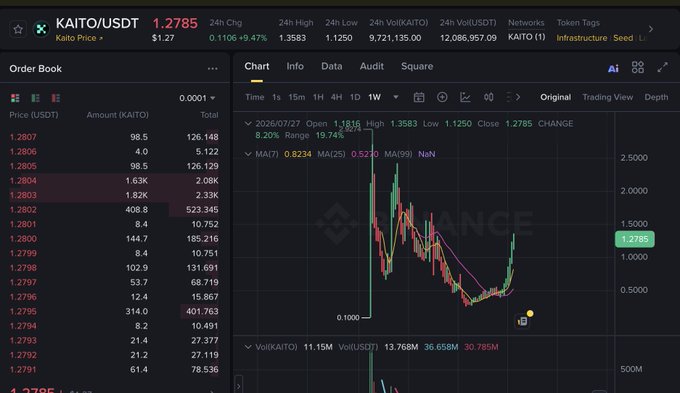Select the 4H interval
The width and height of the screenshot is (680, 393).
(x=337, y=97)
